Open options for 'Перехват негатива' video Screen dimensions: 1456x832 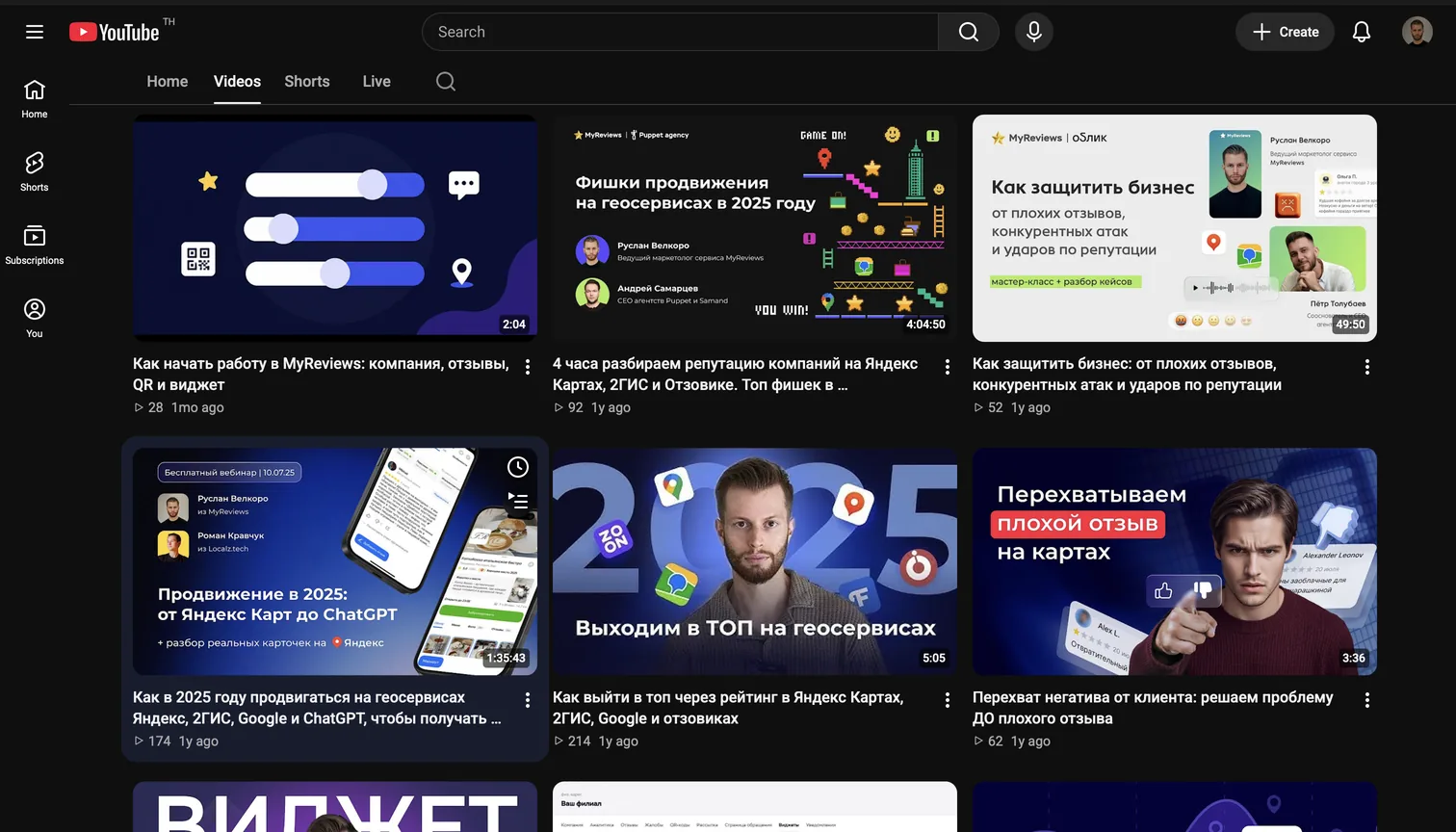[x=1367, y=700]
